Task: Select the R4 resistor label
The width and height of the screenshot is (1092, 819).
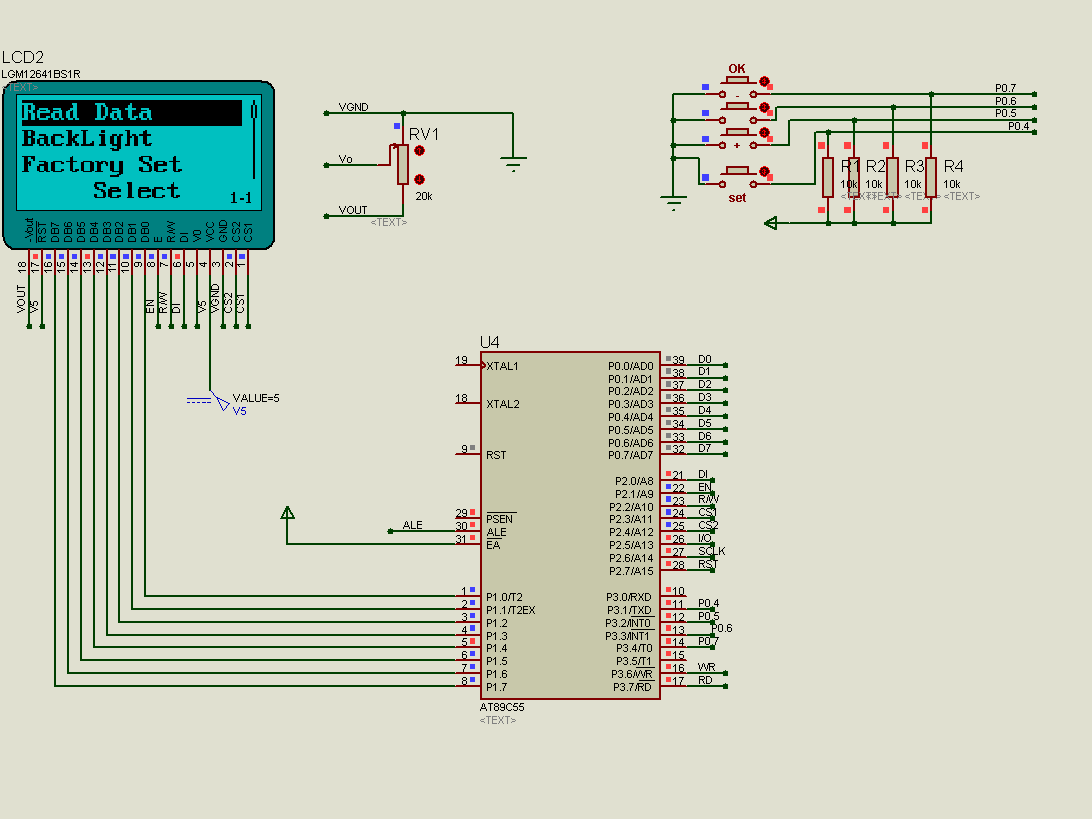Action: [953, 166]
